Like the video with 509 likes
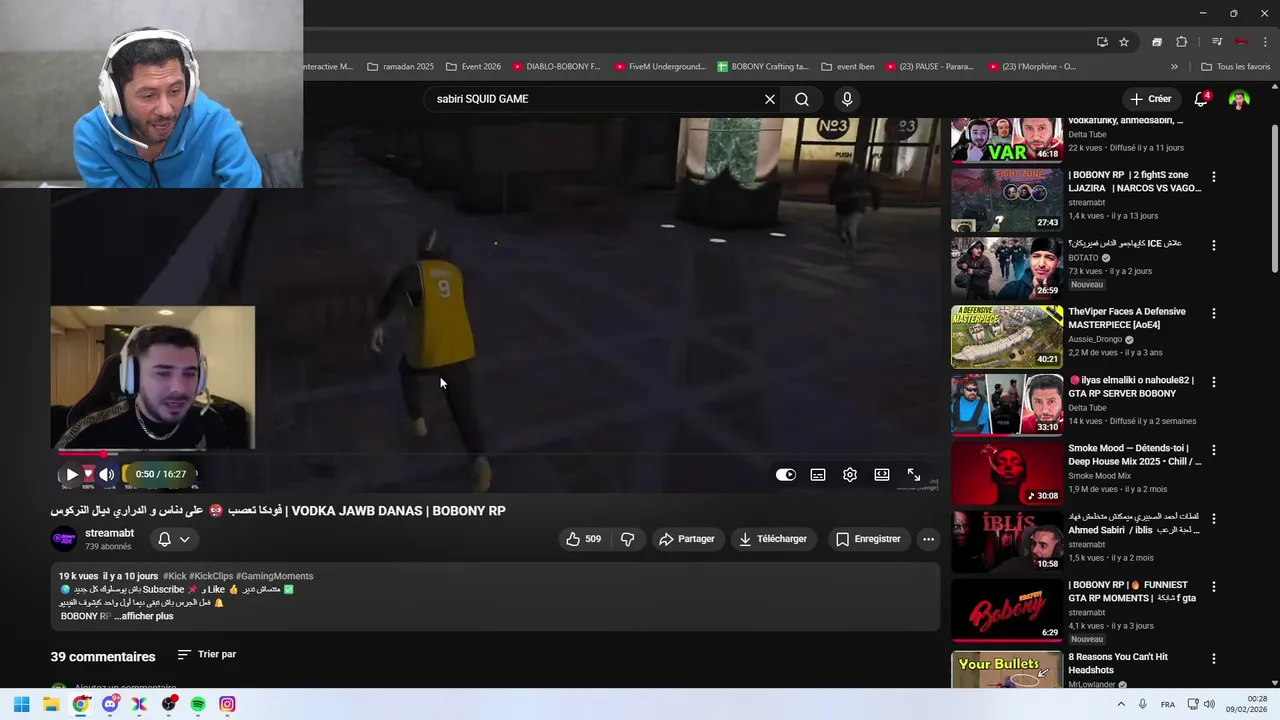 pyautogui.click(x=584, y=539)
